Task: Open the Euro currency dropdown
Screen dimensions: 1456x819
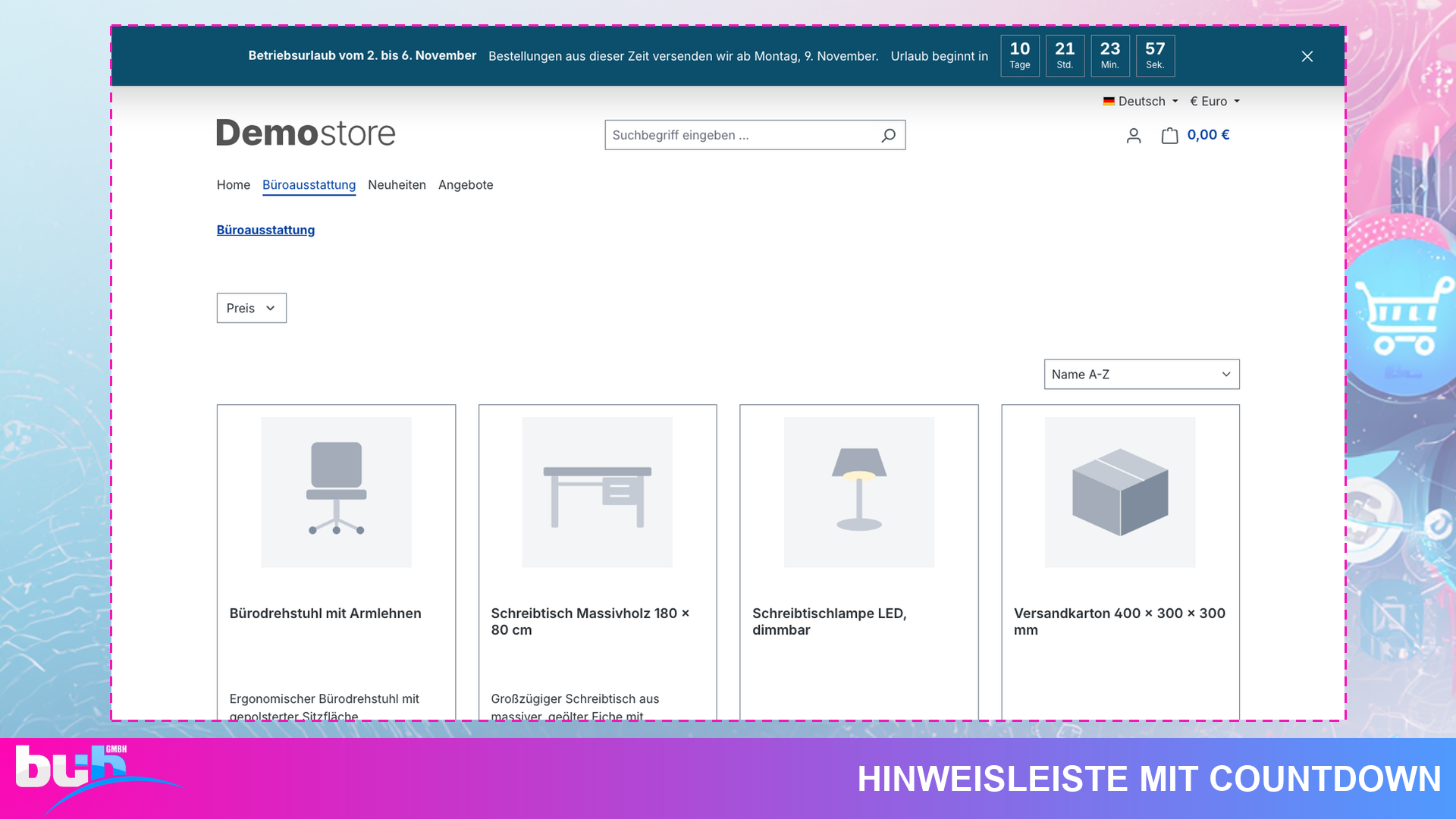Action: pyautogui.click(x=1214, y=101)
